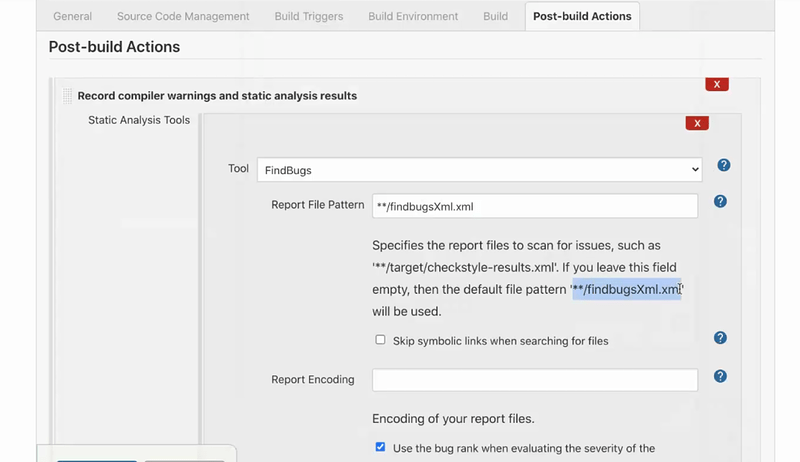The width and height of the screenshot is (800, 462).
Task: Grab the drag handle beside Record compiler warnings
Action: click(x=68, y=96)
